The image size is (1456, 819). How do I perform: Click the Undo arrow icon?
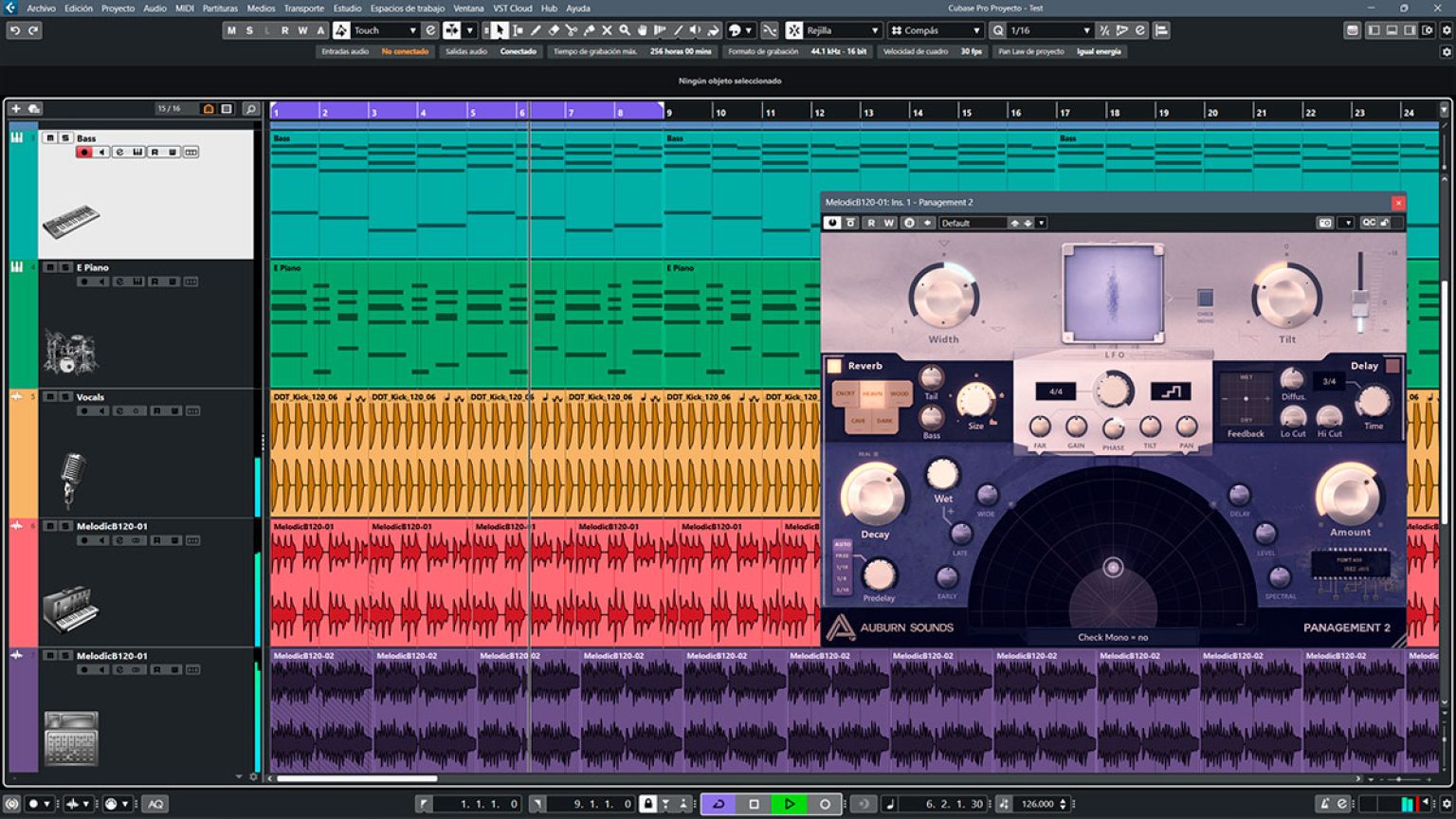[x=15, y=30]
